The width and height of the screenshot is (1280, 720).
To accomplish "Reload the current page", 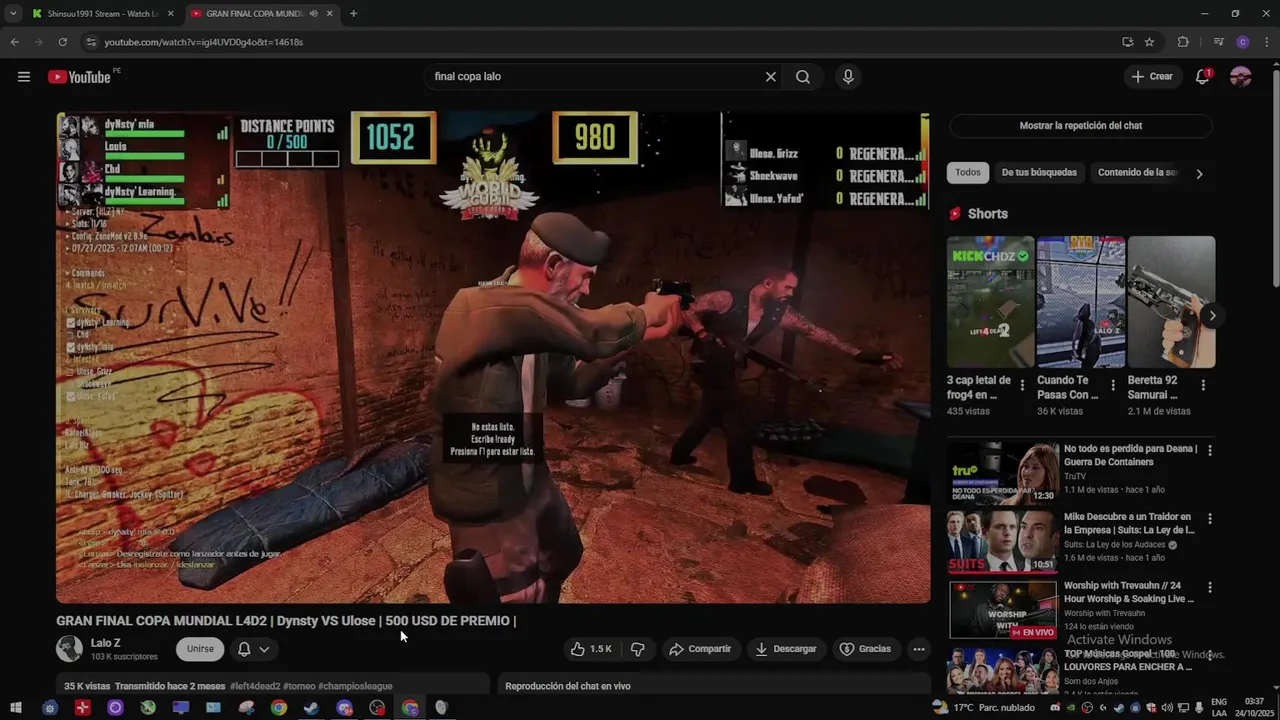I will tap(62, 42).
